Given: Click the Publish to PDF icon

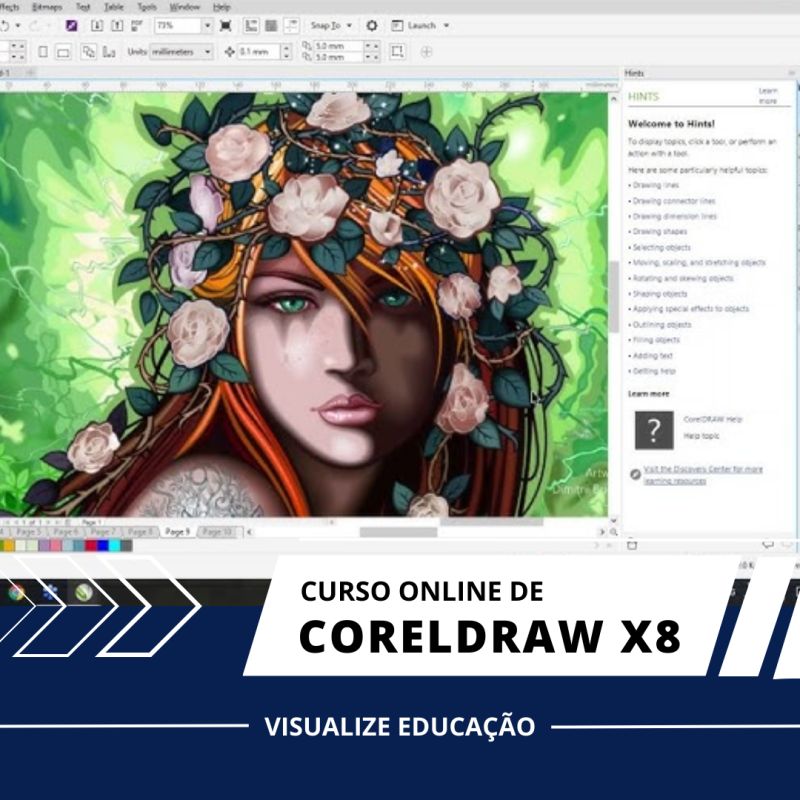Looking at the screenshot, I should click(137, 26).
